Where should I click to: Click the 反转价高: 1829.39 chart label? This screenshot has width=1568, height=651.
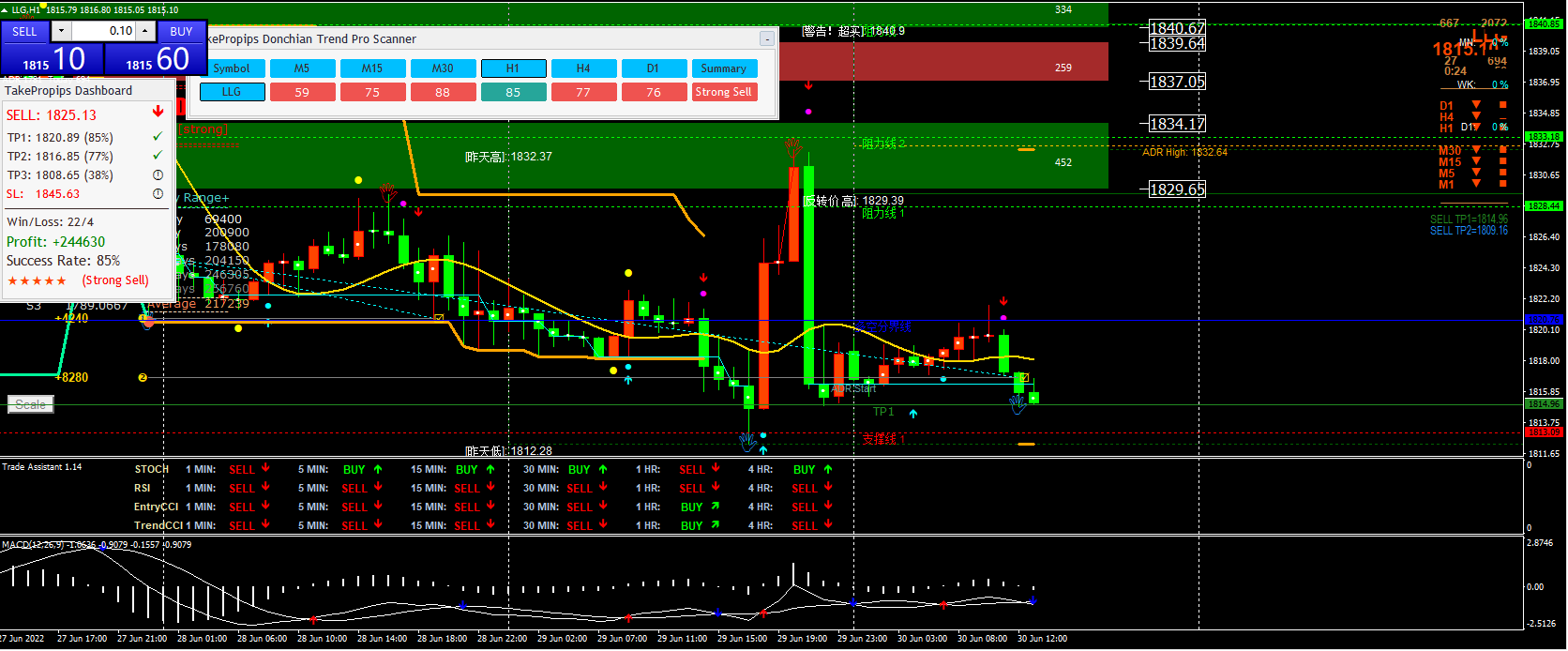point(853,201)
